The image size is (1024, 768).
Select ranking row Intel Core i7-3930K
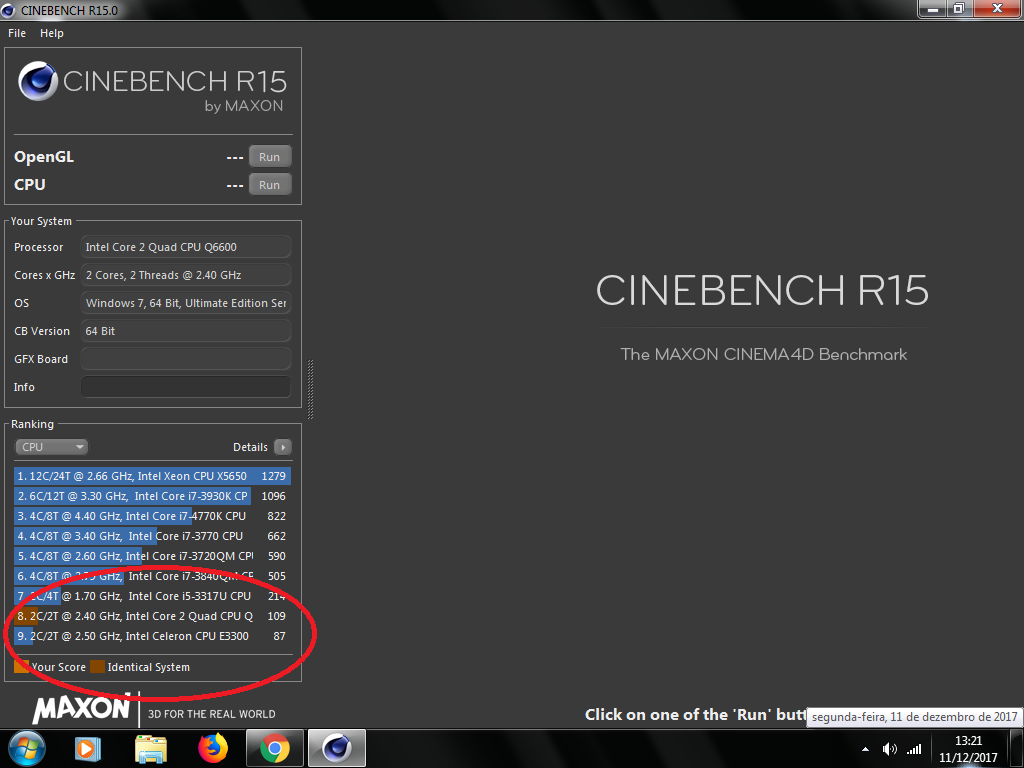pos(152,496)
